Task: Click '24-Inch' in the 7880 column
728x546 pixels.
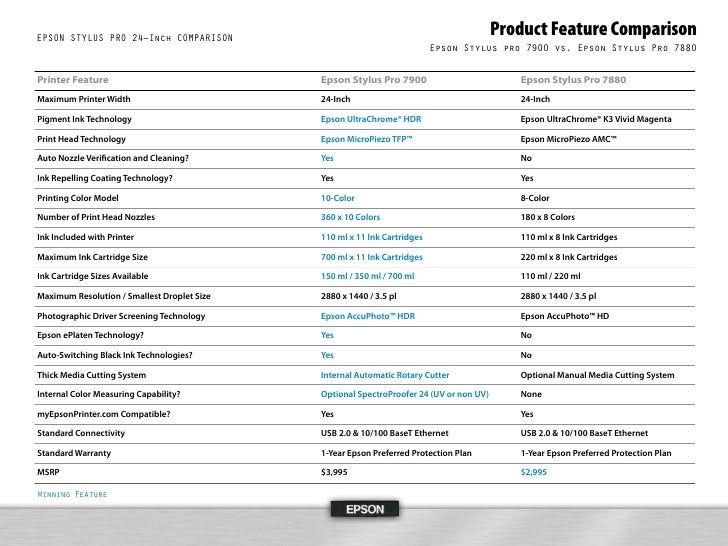Action: pos(535,99)
